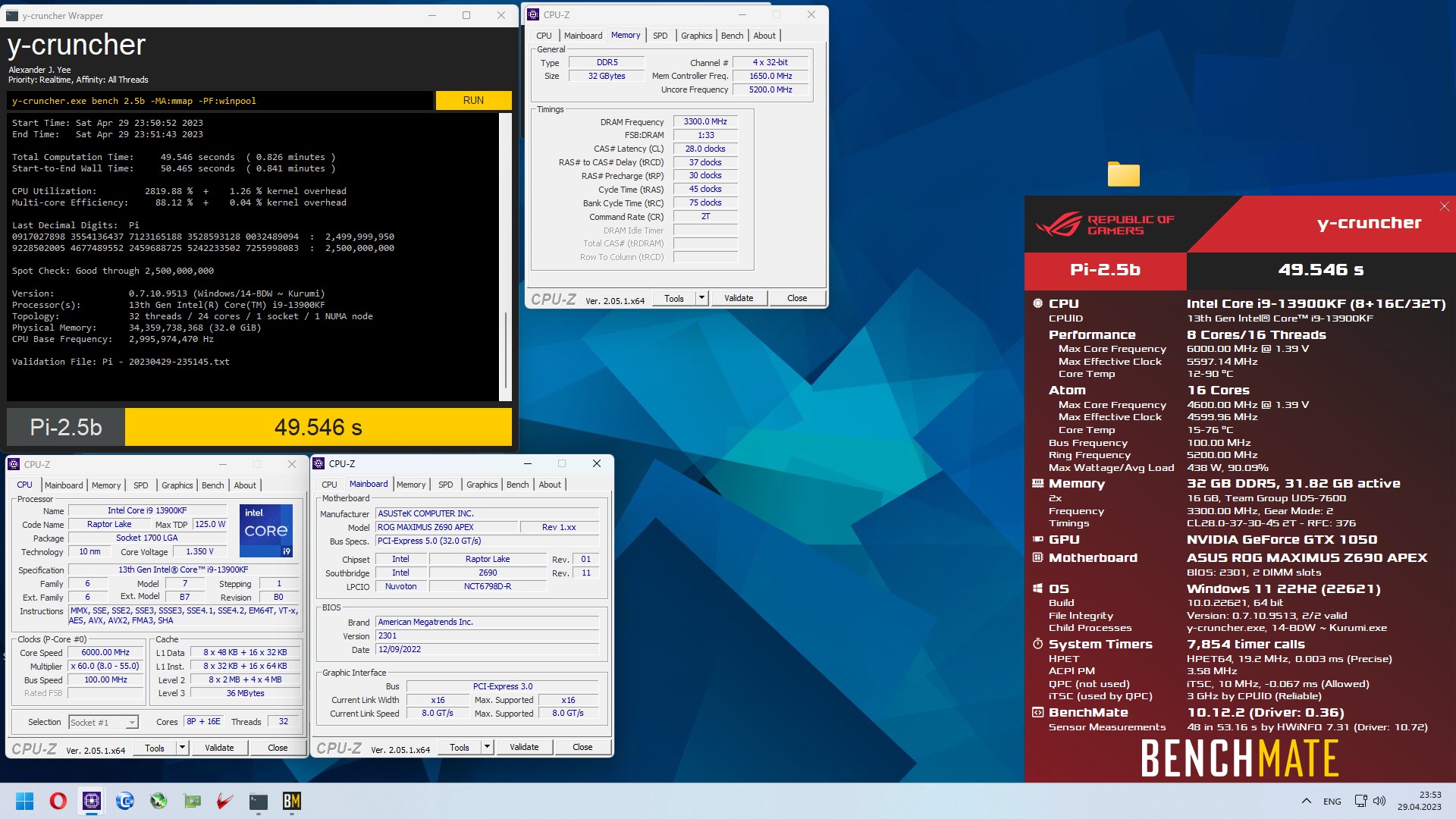The image size is (1456, 819).
Task: Click the Republic of Gamers logo
Action: (x=1105, y=224)
